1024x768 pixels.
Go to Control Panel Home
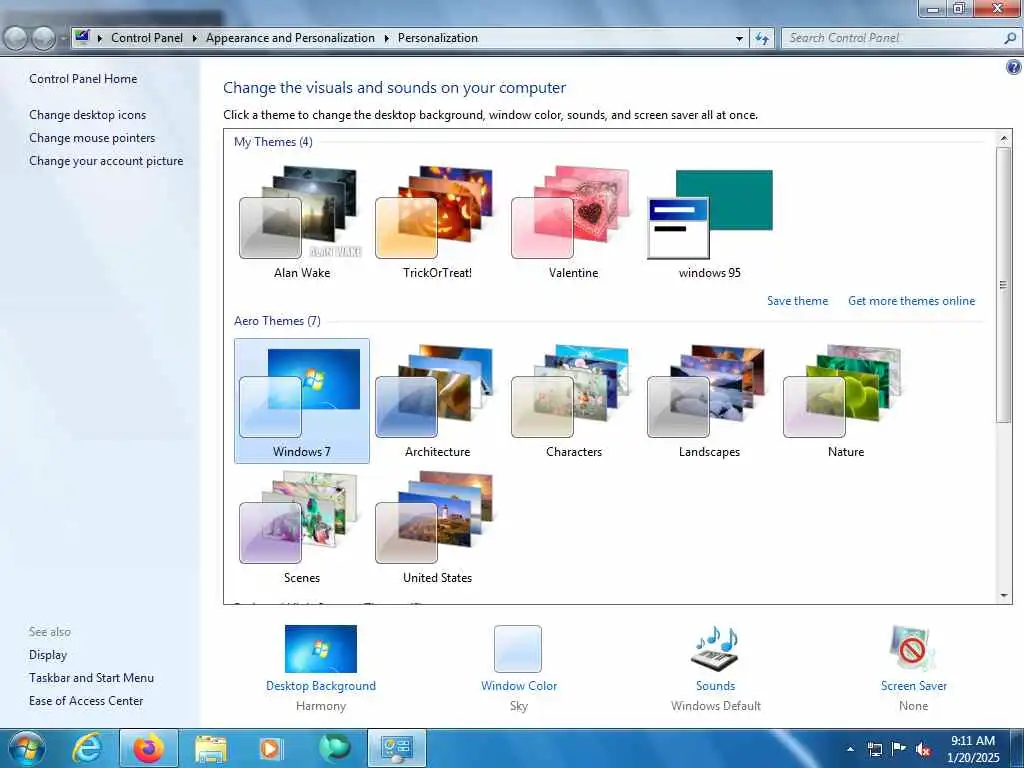(x=83, y=79)
